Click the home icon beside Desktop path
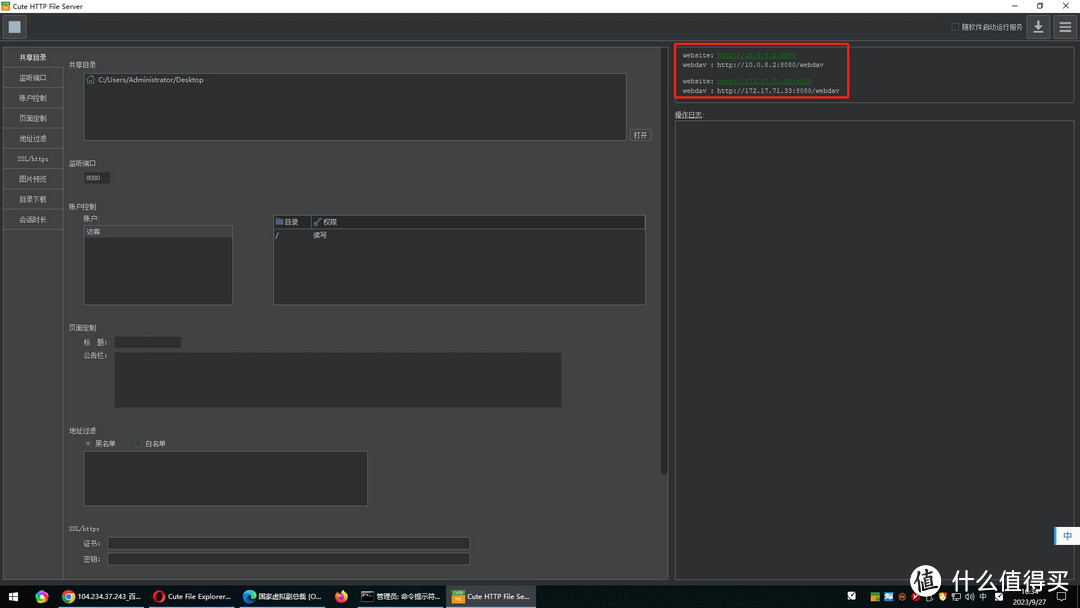This screenshot has height=608, width=1080. tap(90, 80)
